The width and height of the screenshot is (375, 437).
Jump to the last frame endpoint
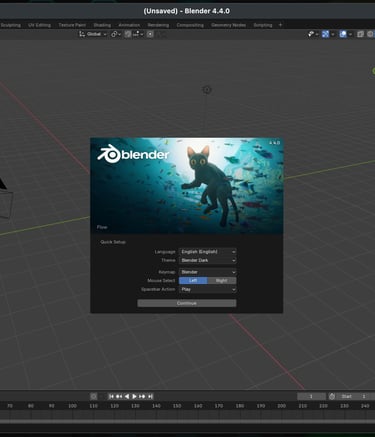[x=150, y=396]
